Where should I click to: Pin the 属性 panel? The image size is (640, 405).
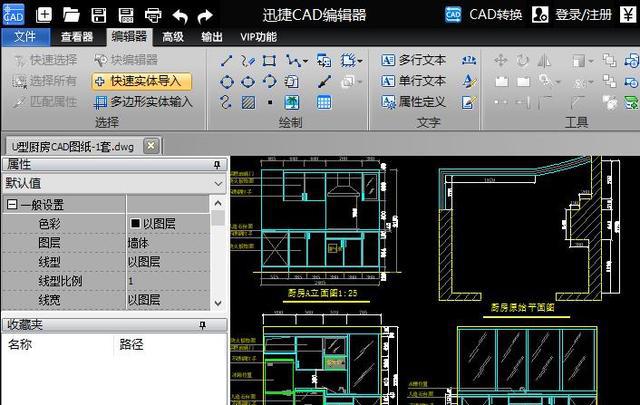[x=217, y=165]
